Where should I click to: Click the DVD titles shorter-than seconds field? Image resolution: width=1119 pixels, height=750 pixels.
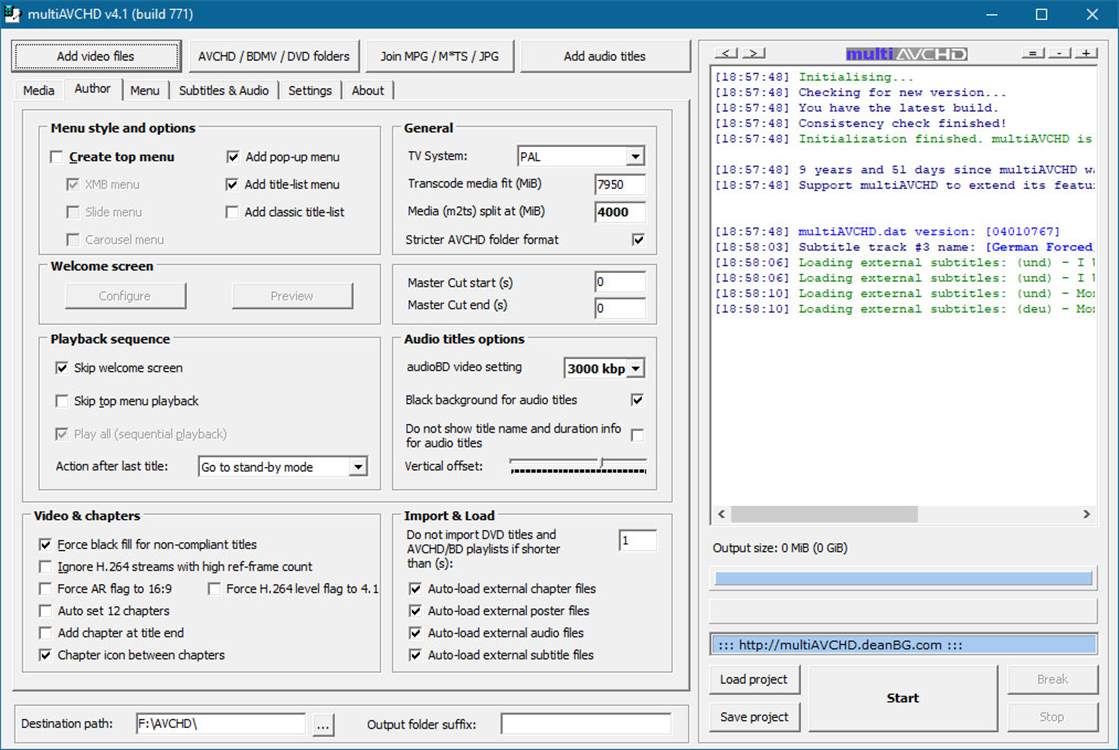tap(637, 540)
